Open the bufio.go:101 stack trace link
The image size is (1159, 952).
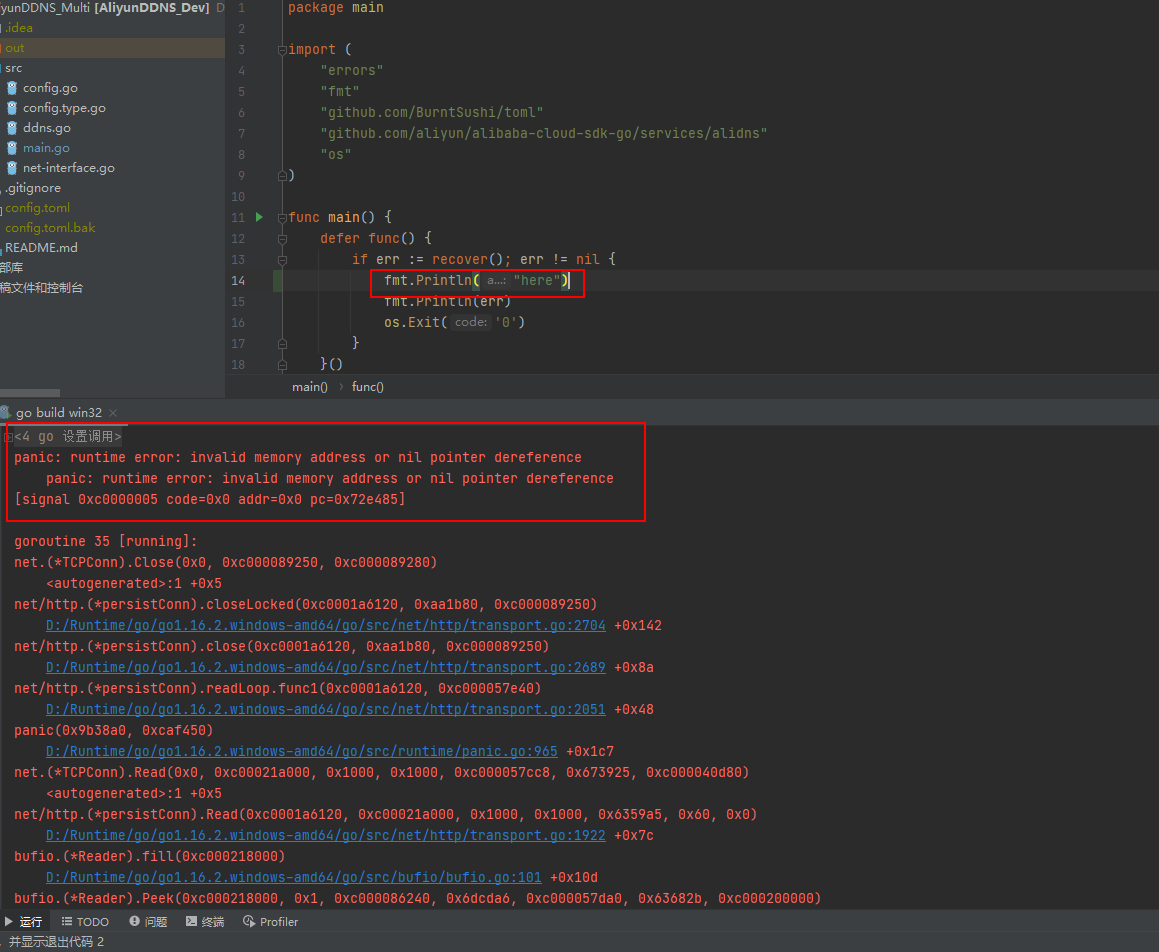point(293,877)
